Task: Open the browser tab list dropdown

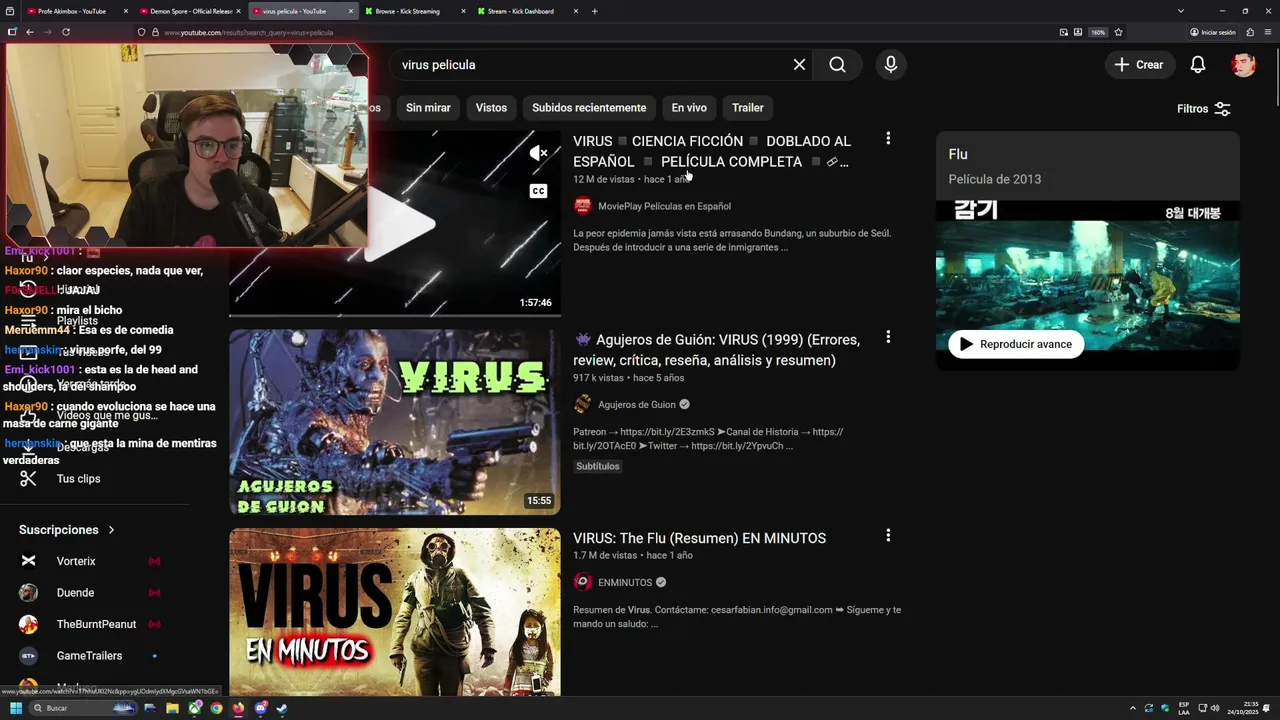Action: coord(1181,11)
